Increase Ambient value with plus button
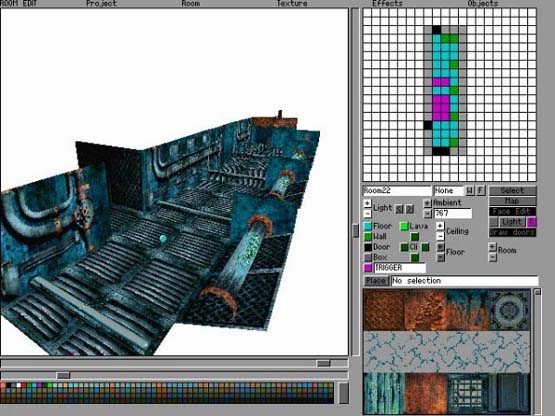 (427, 203)
